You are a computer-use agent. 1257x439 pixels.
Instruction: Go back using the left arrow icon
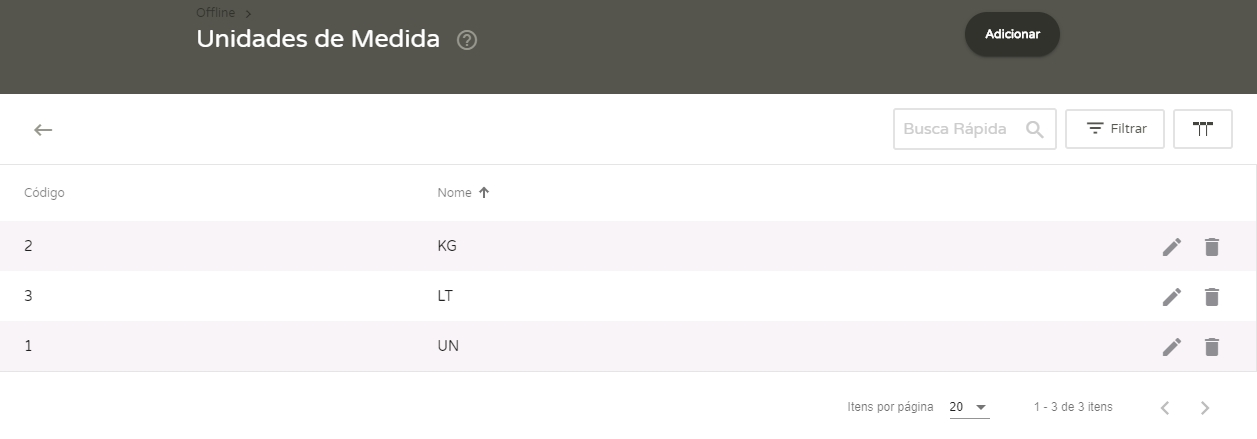point(43,130)
